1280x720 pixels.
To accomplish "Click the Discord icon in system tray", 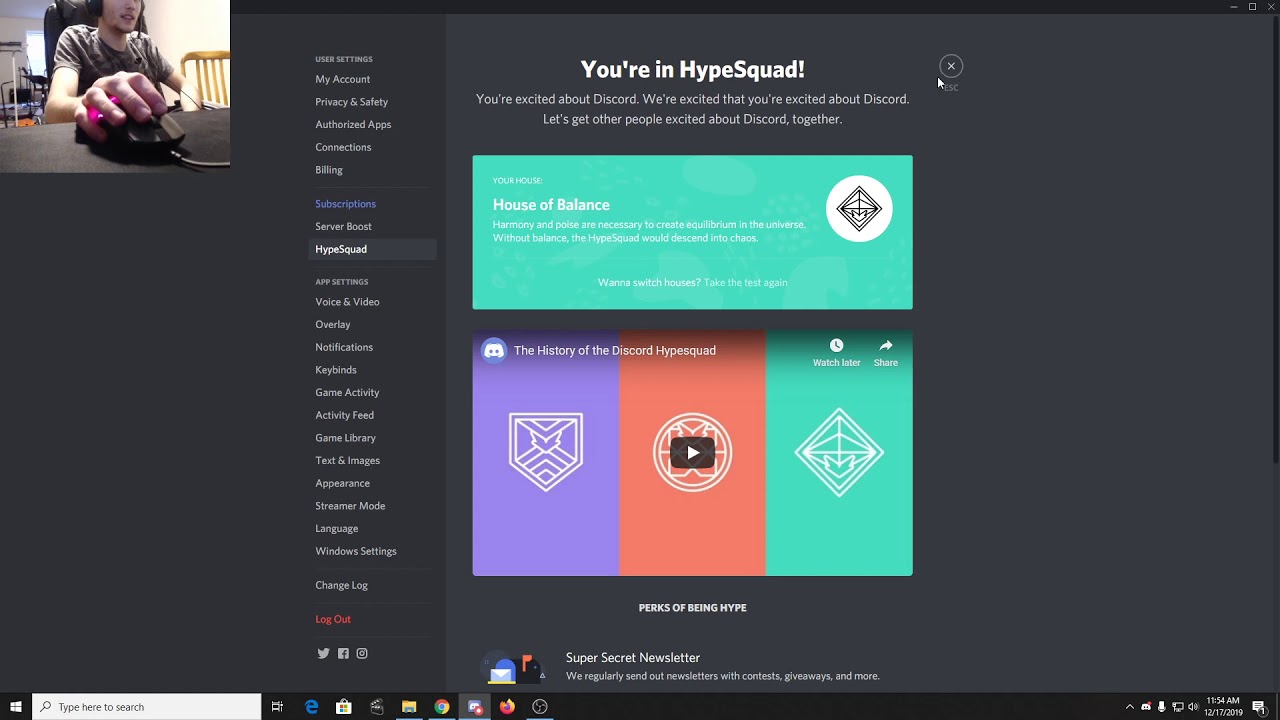I will coord(1146,707).
